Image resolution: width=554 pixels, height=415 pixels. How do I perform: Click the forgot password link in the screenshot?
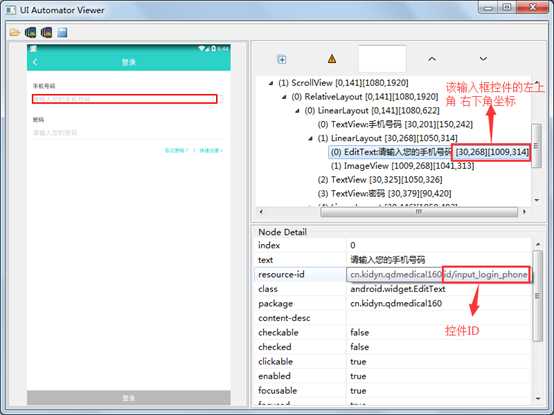click(x=177, y=150)
